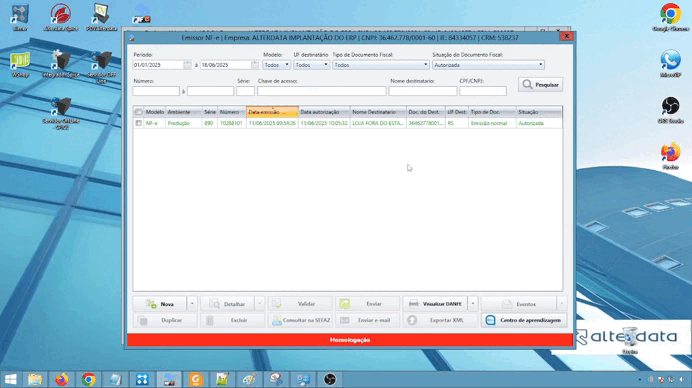The image size is (692, 388).
Task: Sort by the Data emissão column header
Action: click(272, 112)
